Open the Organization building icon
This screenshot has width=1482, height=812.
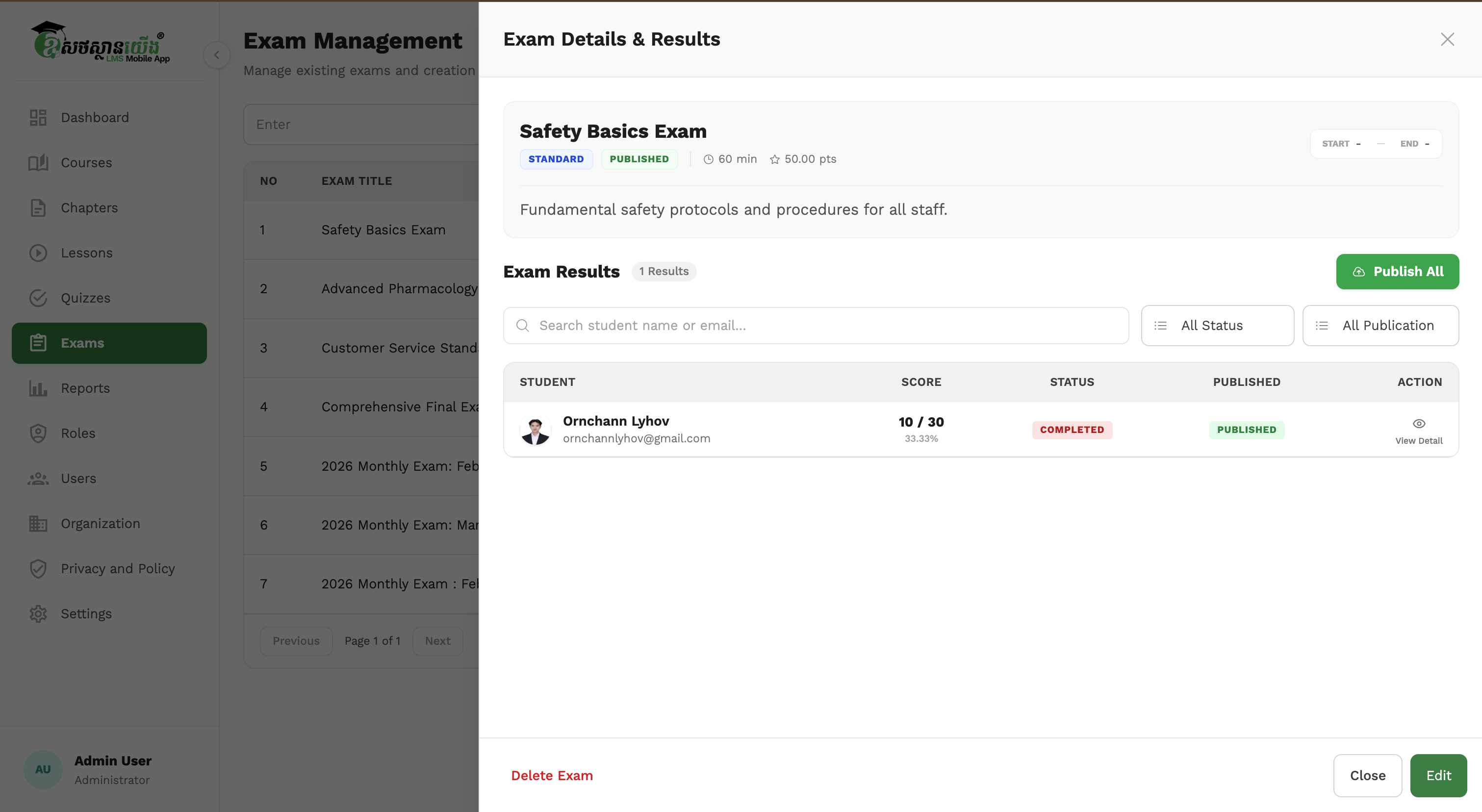tap(38, 523)
